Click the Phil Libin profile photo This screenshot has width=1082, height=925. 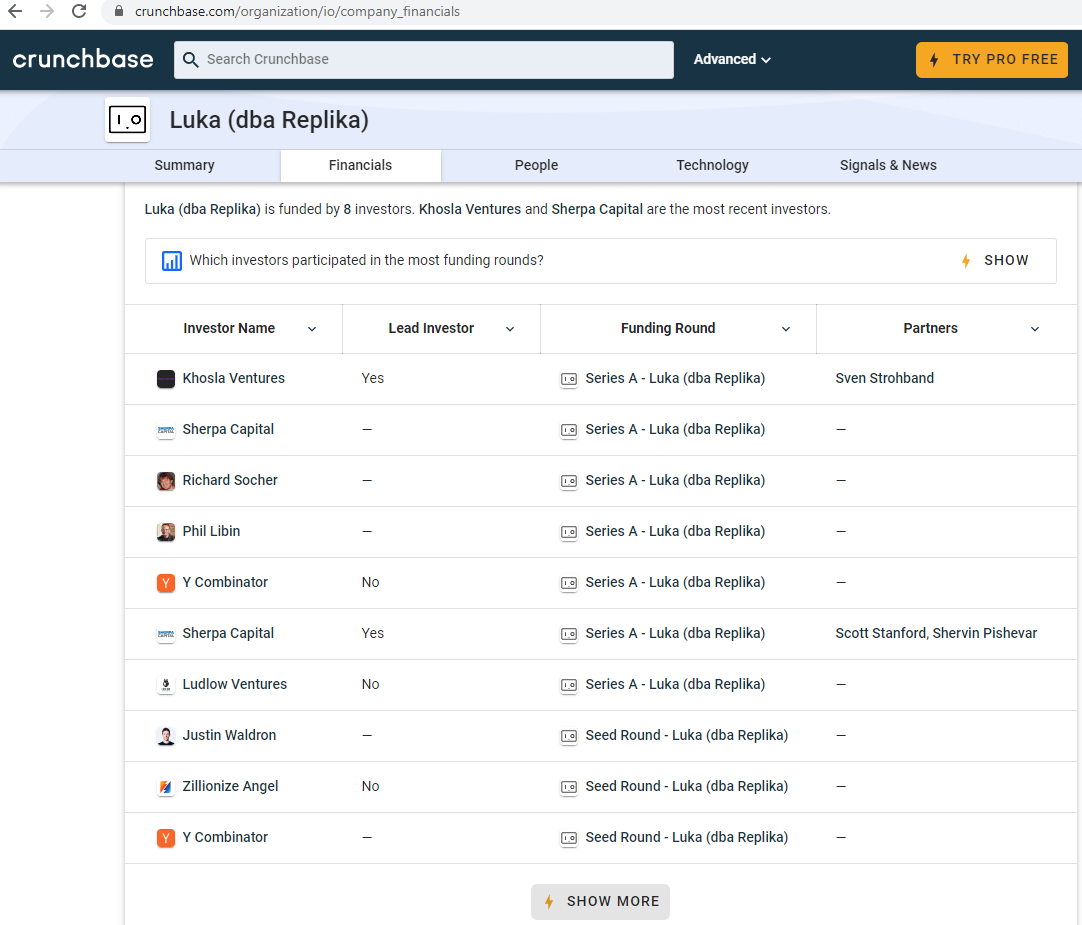(x=166, y=532)
